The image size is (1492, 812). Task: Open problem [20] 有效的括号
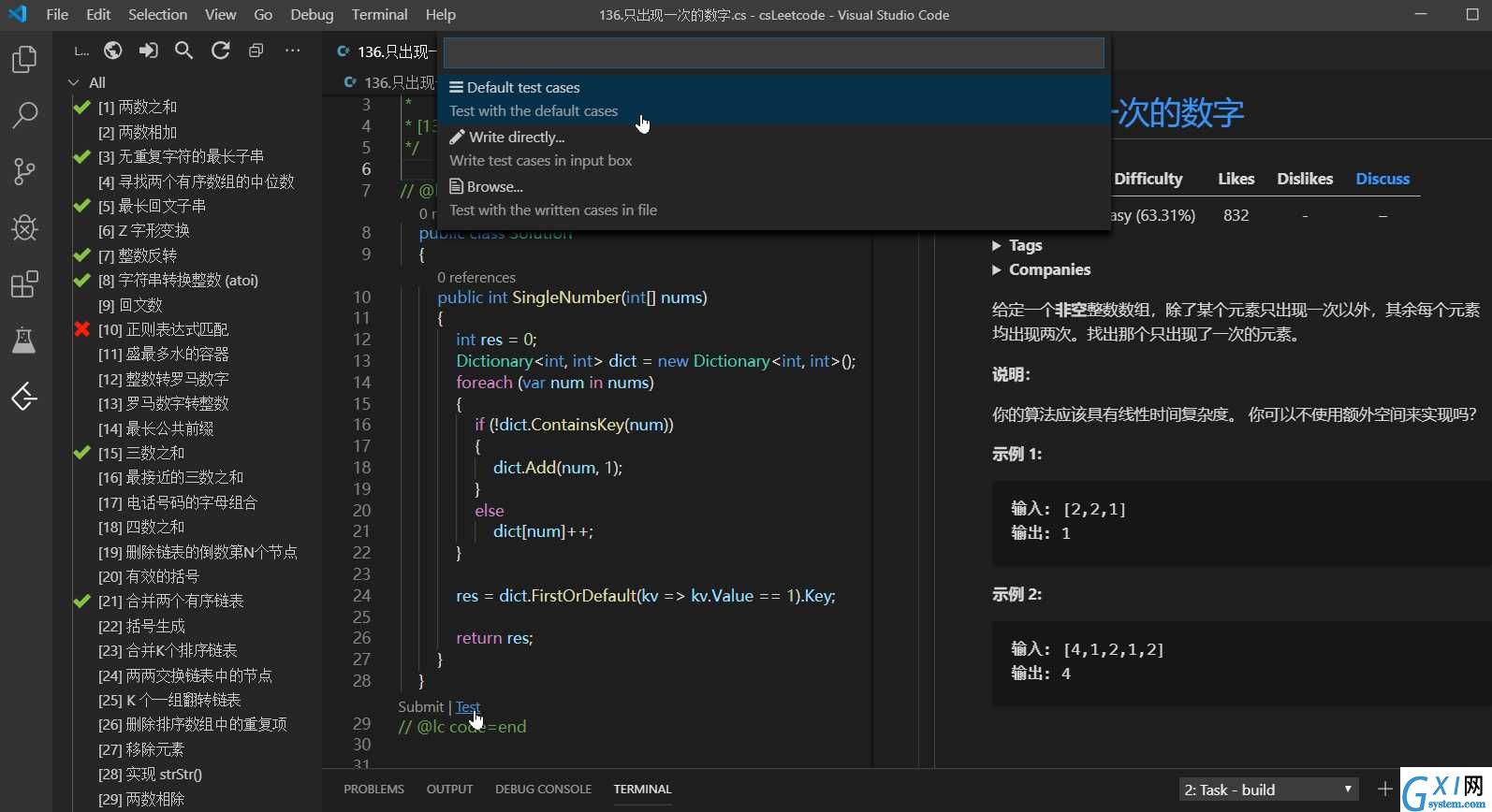(149, 576)
